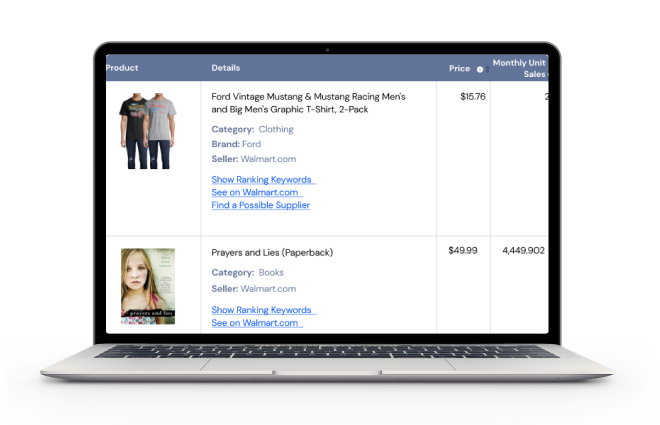Select the Prayers and Lies (Paperback) title
Viewport: 660px width, 425px height.
click(x=272, y=252)
